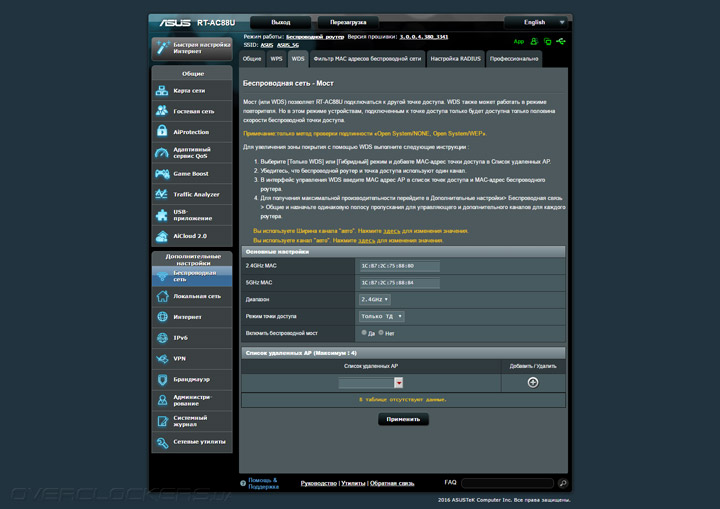
Task: Click the 2.4GHz MAC address field
Action: point(399,266)
